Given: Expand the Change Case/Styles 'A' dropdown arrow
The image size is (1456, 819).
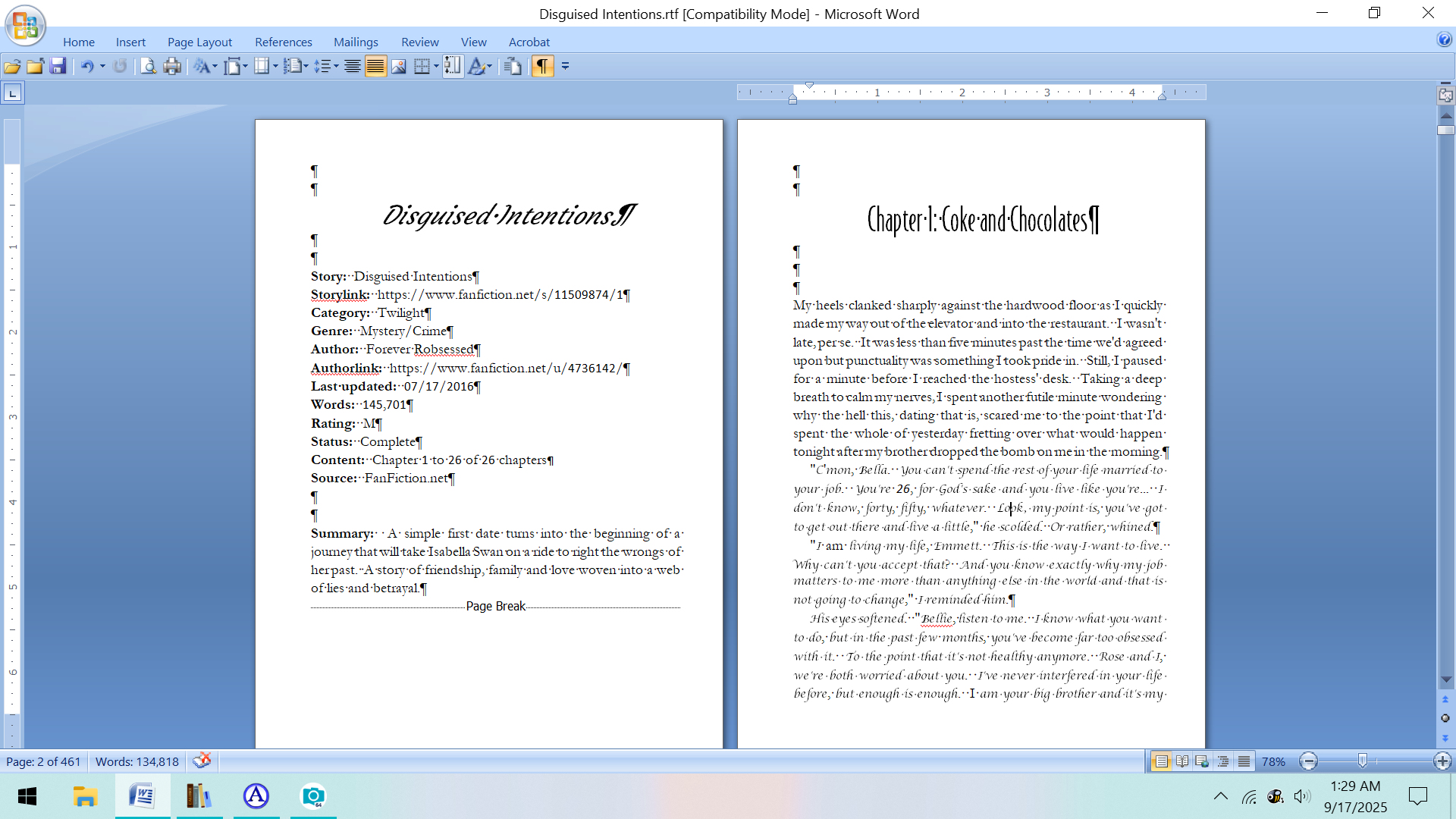Looking at the screenshot, I should (x=215, y=67).
